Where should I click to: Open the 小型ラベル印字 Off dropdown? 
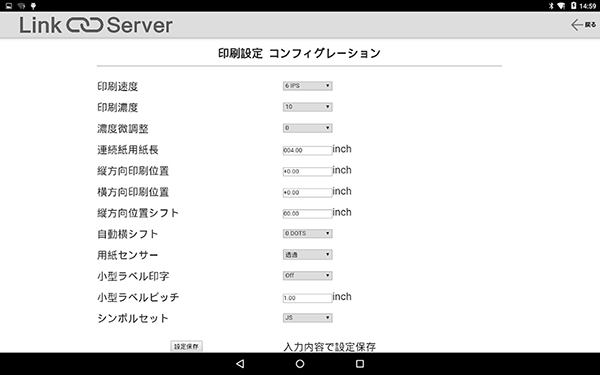(308, 276)
